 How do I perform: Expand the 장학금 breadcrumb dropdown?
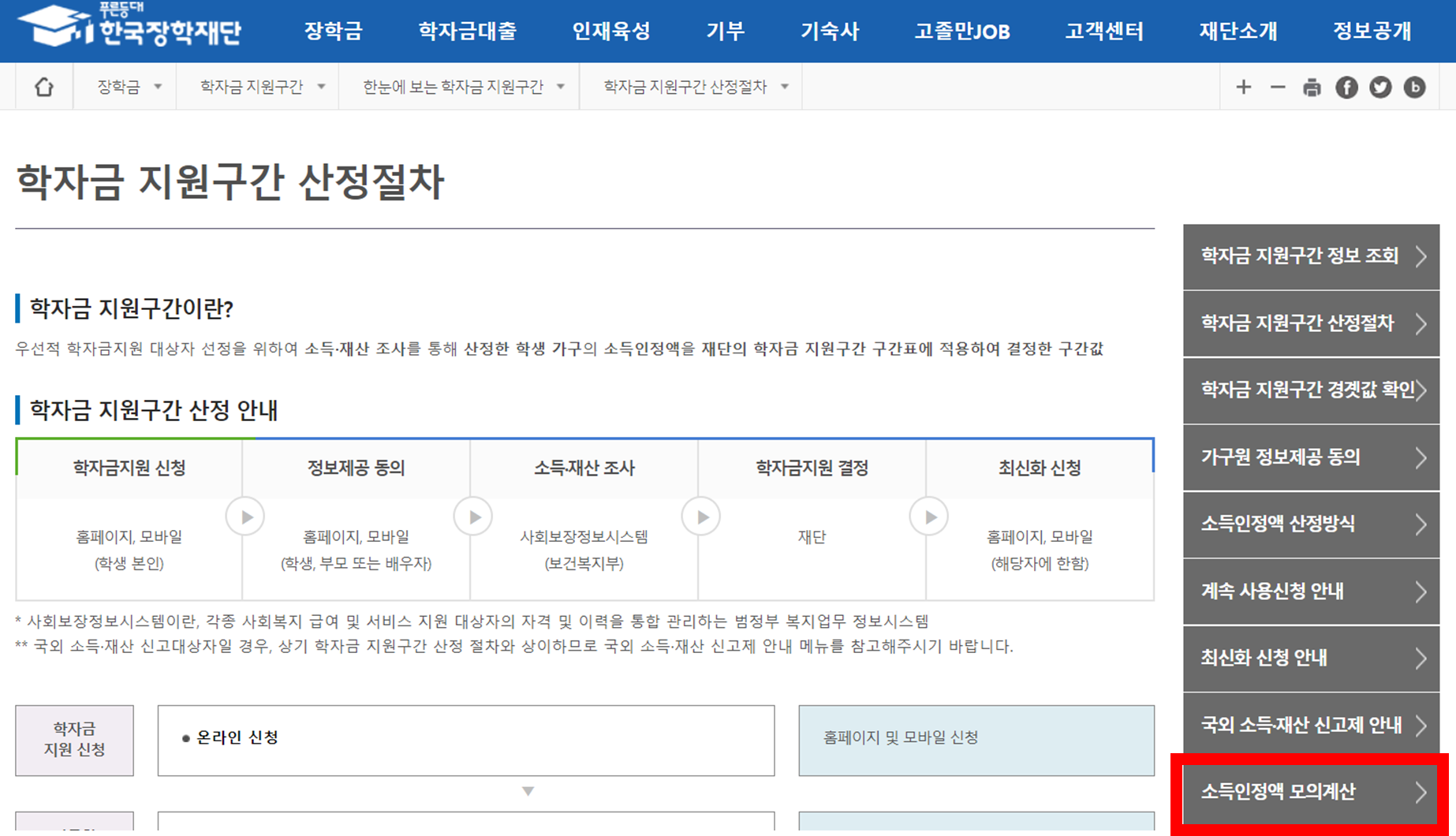click(125, 87)
